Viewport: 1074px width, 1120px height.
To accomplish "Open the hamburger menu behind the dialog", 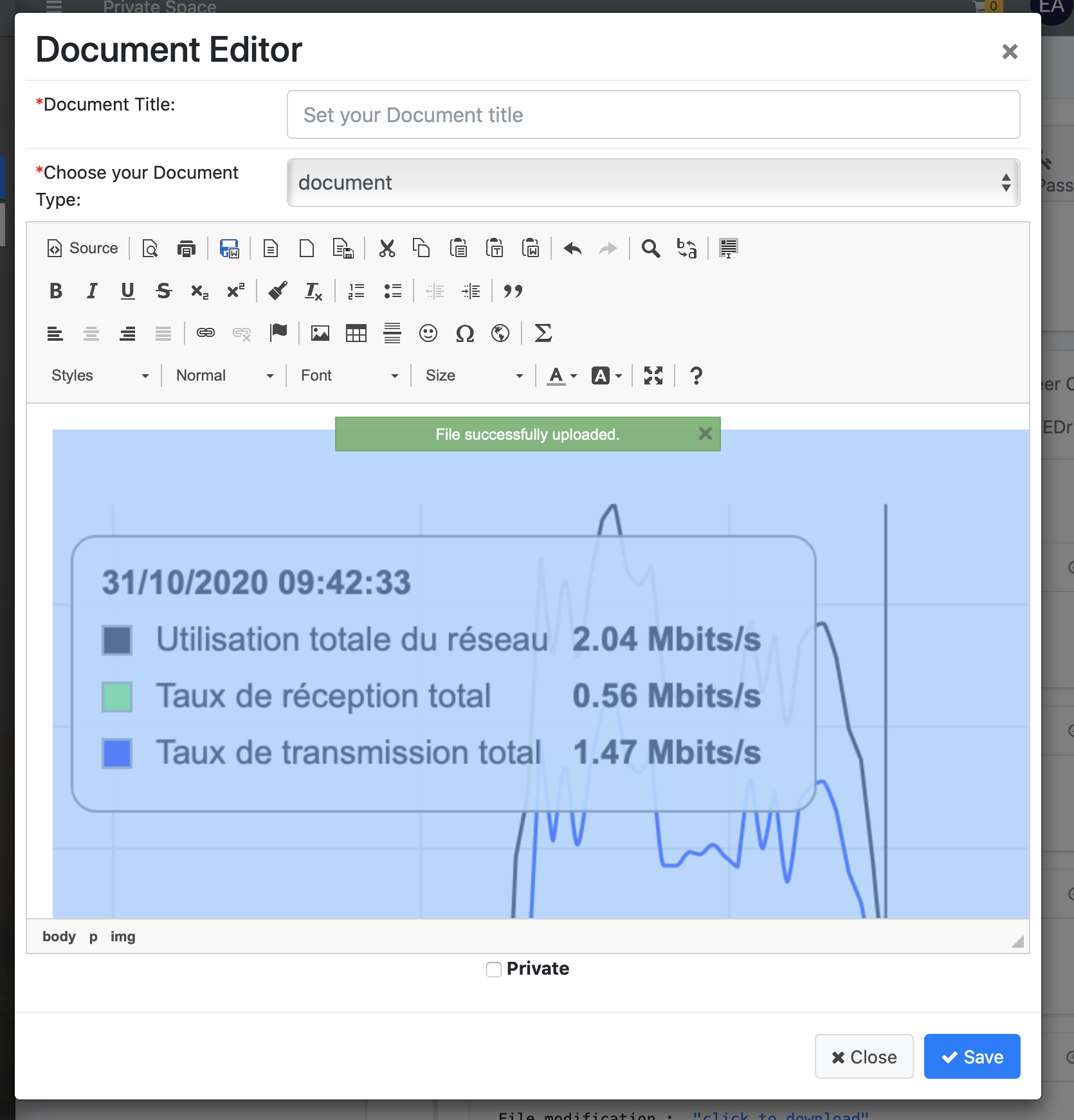I will pos(54,6).
